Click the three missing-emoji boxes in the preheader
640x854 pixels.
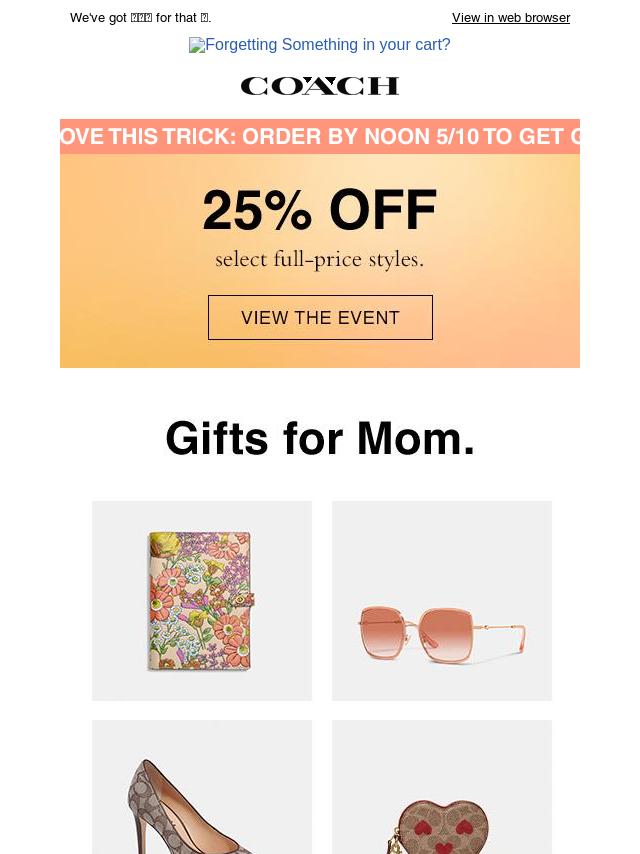pos(141,18)
